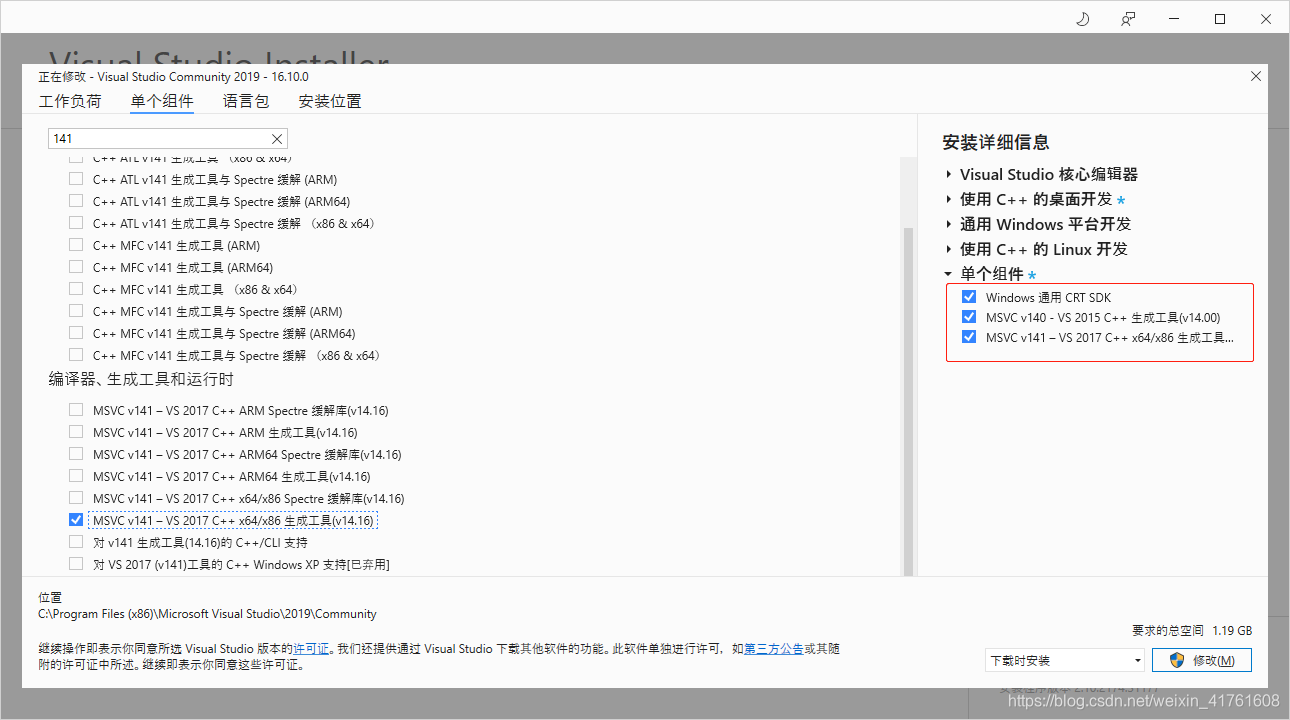Image resolution: width=1290 pixels, height=720 pixels.
Task: Close the modify dialog with X
Action: tap(1256, 76)
